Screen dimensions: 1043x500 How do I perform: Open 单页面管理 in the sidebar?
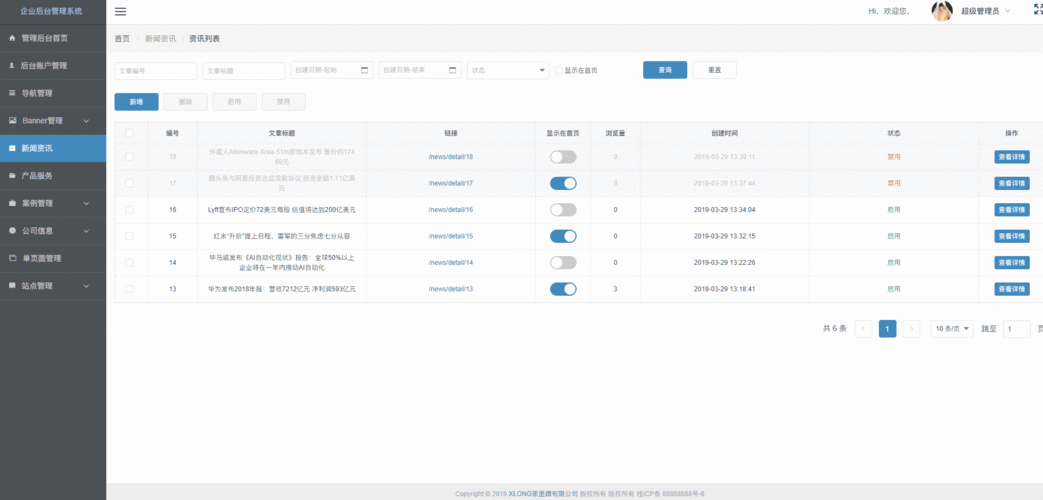click(x=53, y=258)
